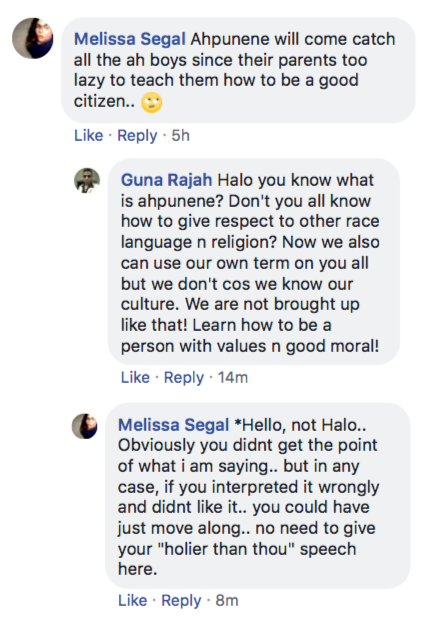Visit Guna Rajah's profile name link
This screenshot has height=624, width=443.
[x=166, y=180]
